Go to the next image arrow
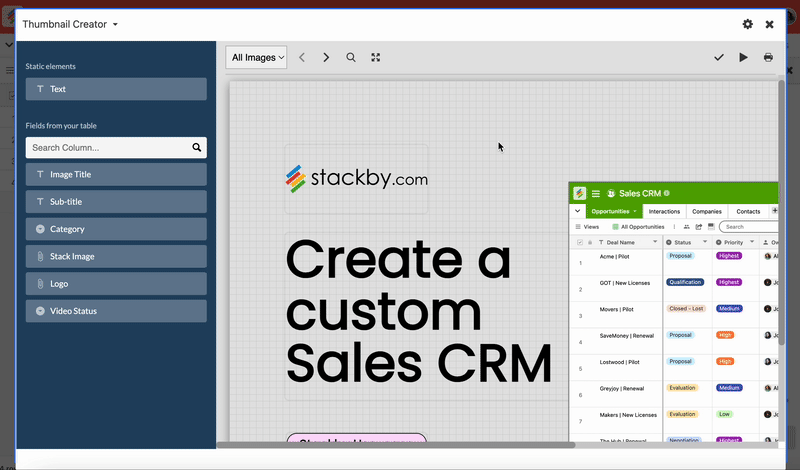 [x=326, y=57]
